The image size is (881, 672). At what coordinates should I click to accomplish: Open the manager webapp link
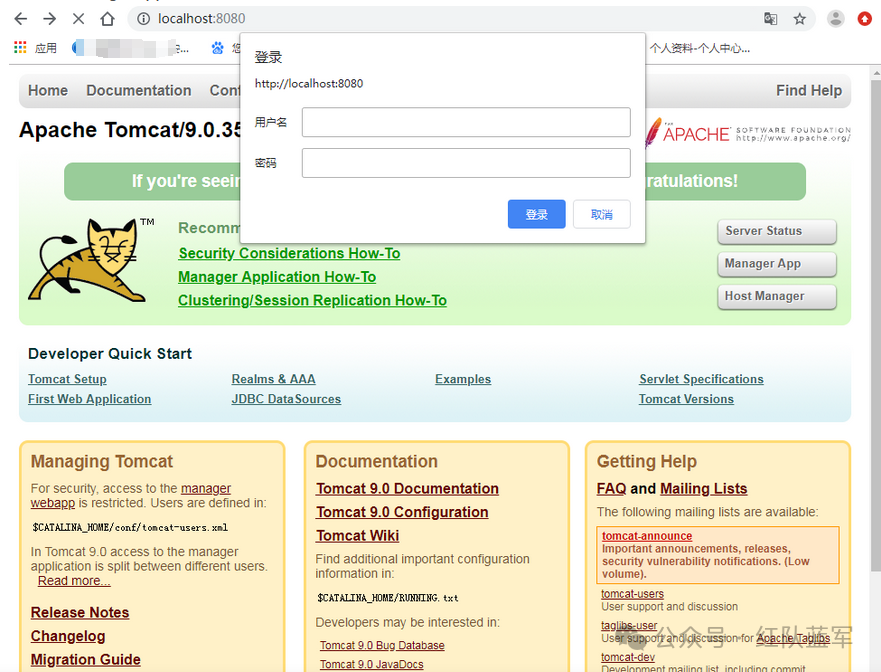pos(206,488)
